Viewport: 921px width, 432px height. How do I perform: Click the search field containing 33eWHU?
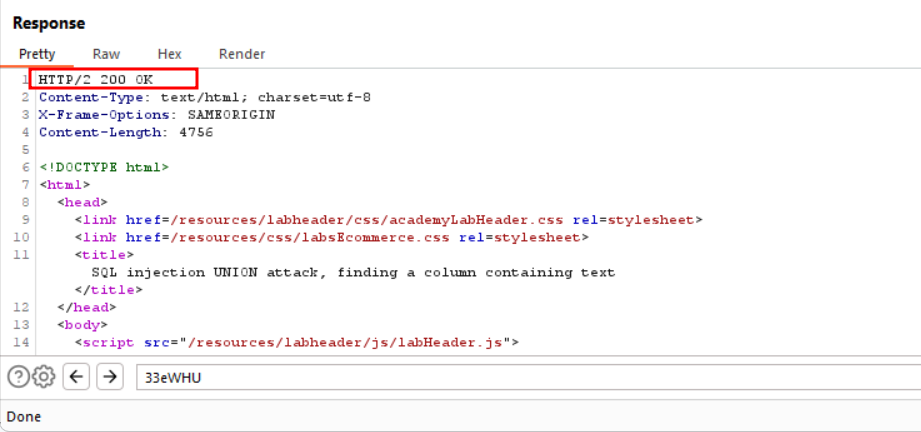coord(529,377)
